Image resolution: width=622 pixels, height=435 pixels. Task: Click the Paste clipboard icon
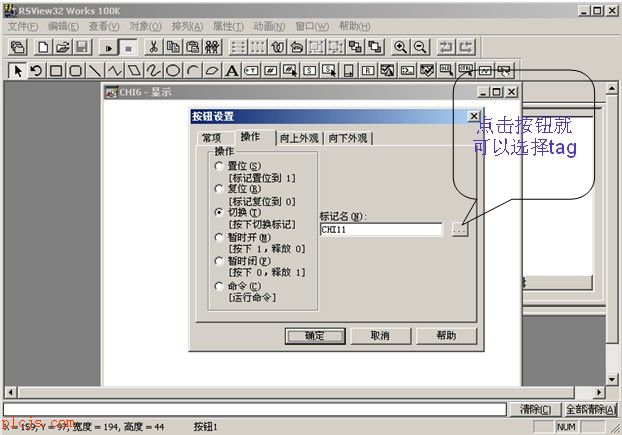(x=192, y=48)
